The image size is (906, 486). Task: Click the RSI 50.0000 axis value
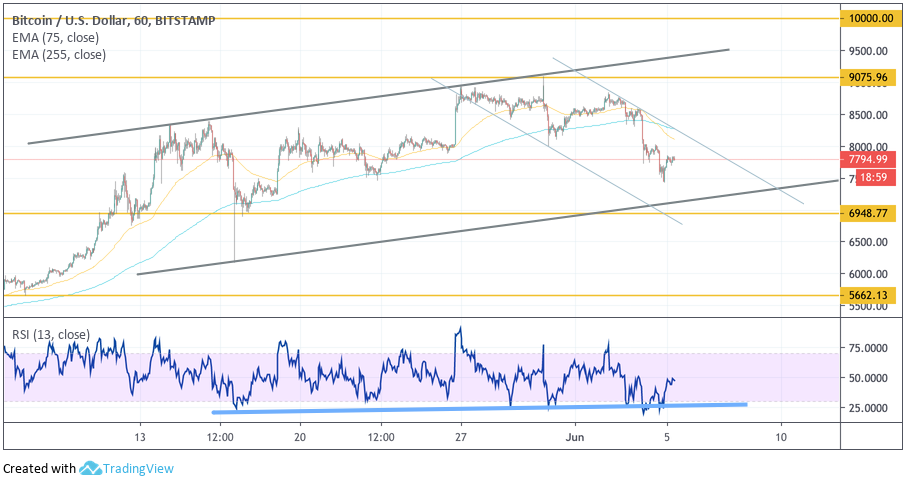tap(868, 378)
